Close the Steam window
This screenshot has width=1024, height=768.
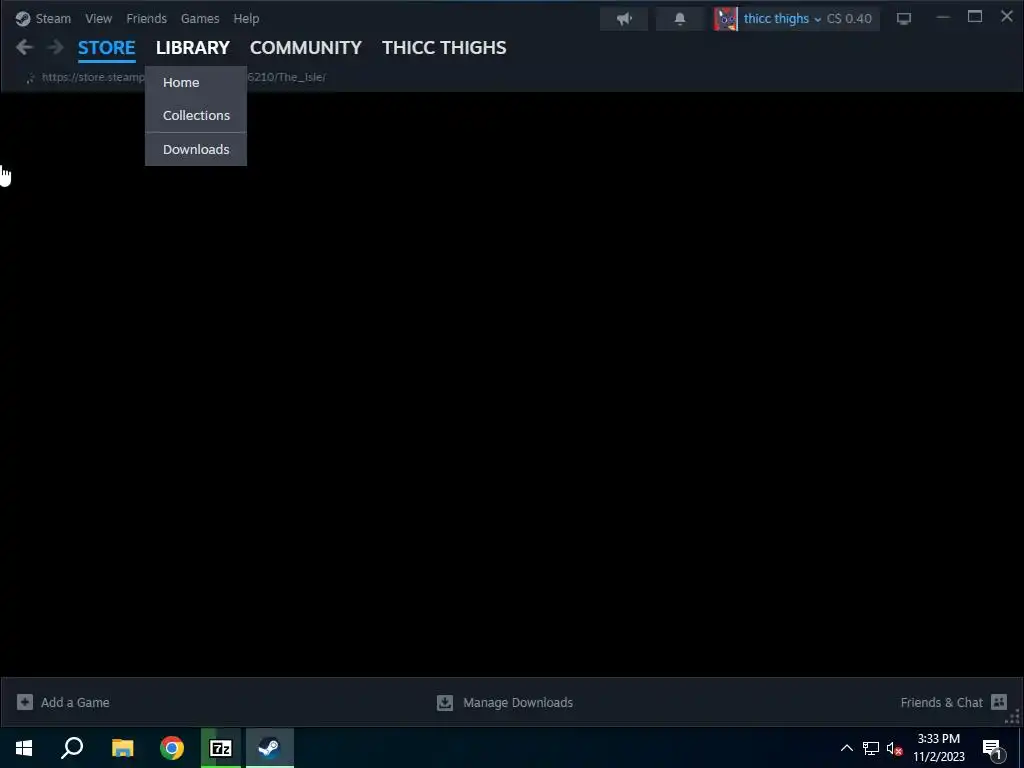(x=1006, y=16)
